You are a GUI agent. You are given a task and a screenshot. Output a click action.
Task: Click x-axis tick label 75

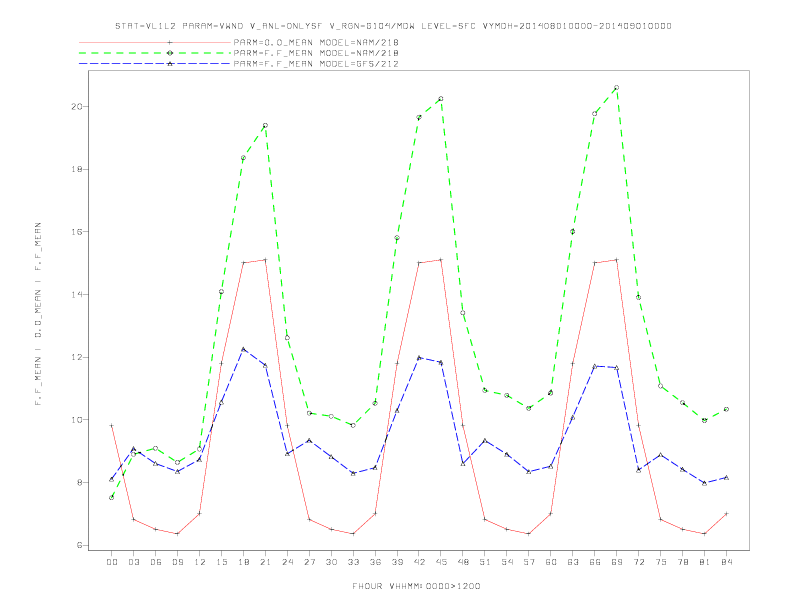point(661,562)
